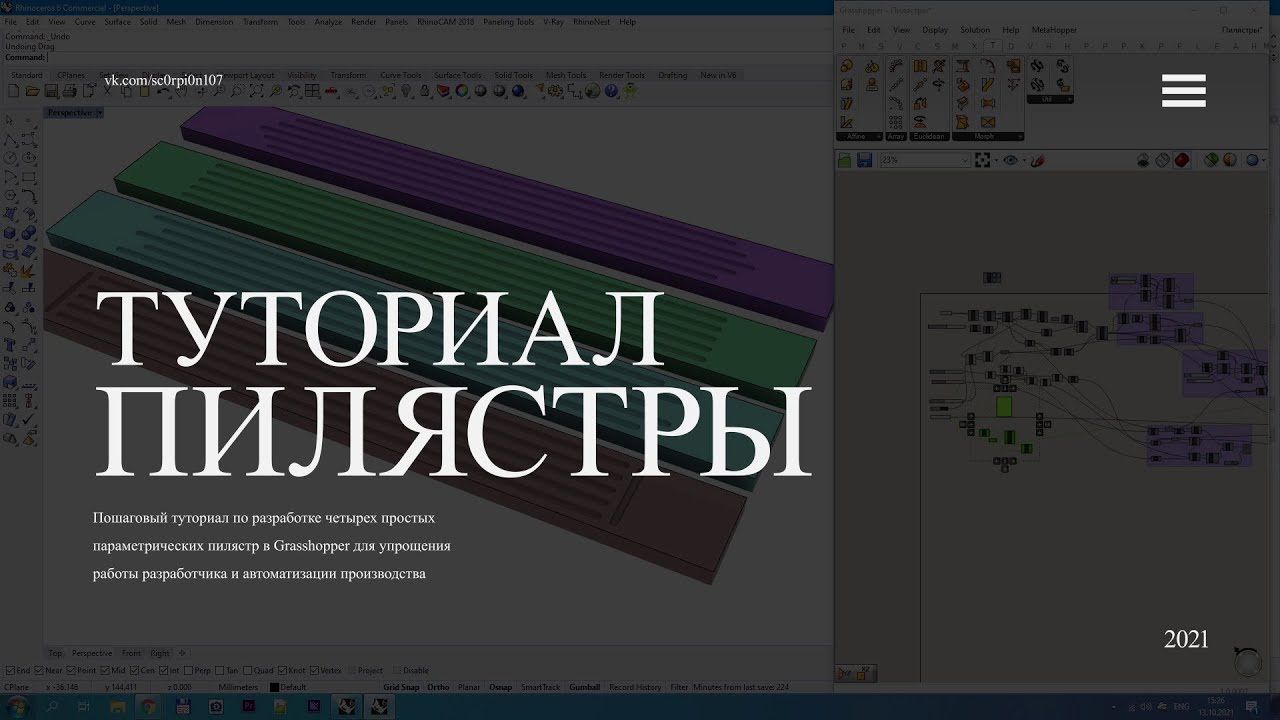This screenshot has height=720, width=1280.
Task: Select the top-left component in Util panel
Action: coord(1037,66)
